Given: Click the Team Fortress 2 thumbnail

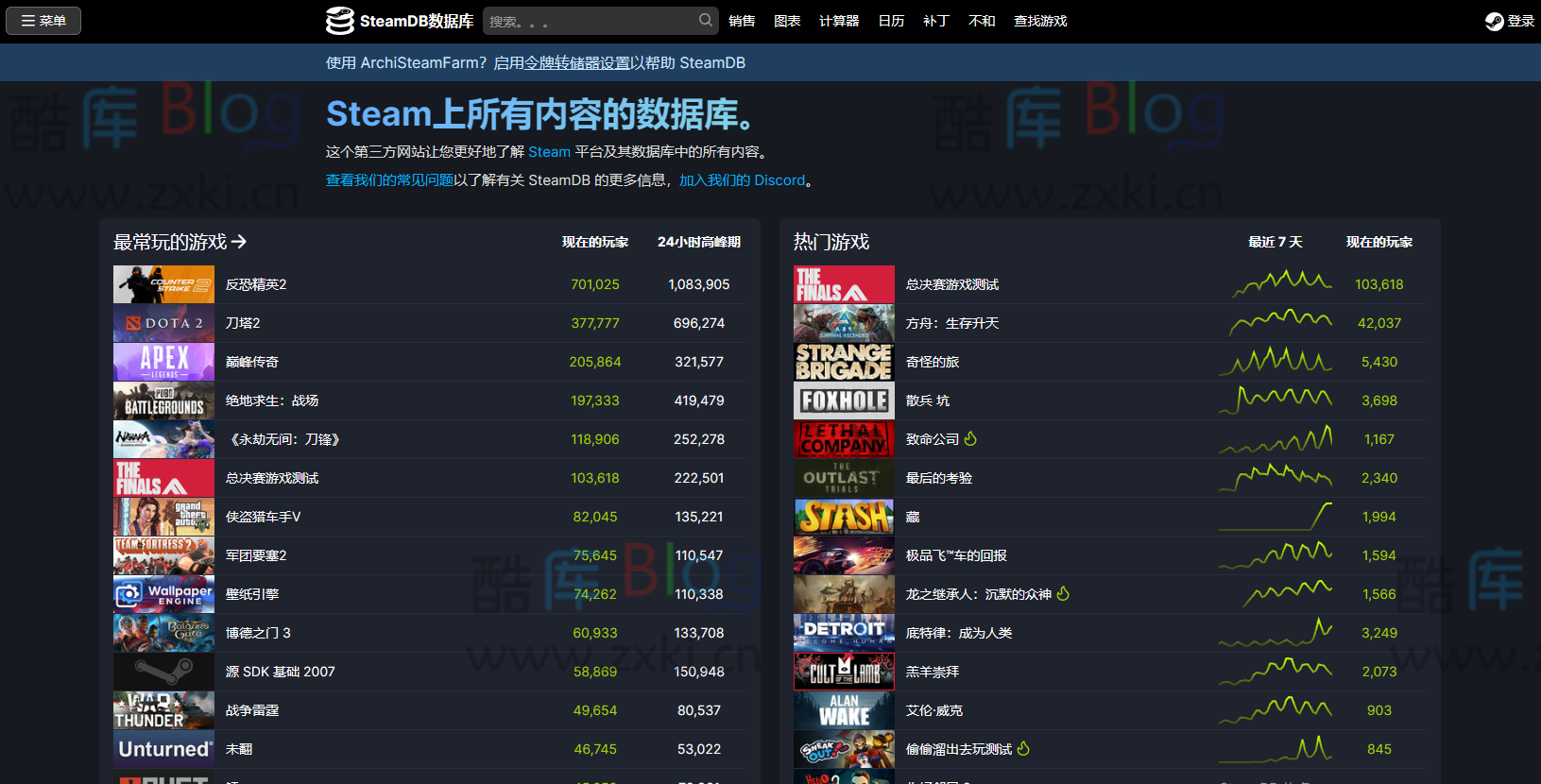Looking at the screenshot, I should tap(163, 555).
